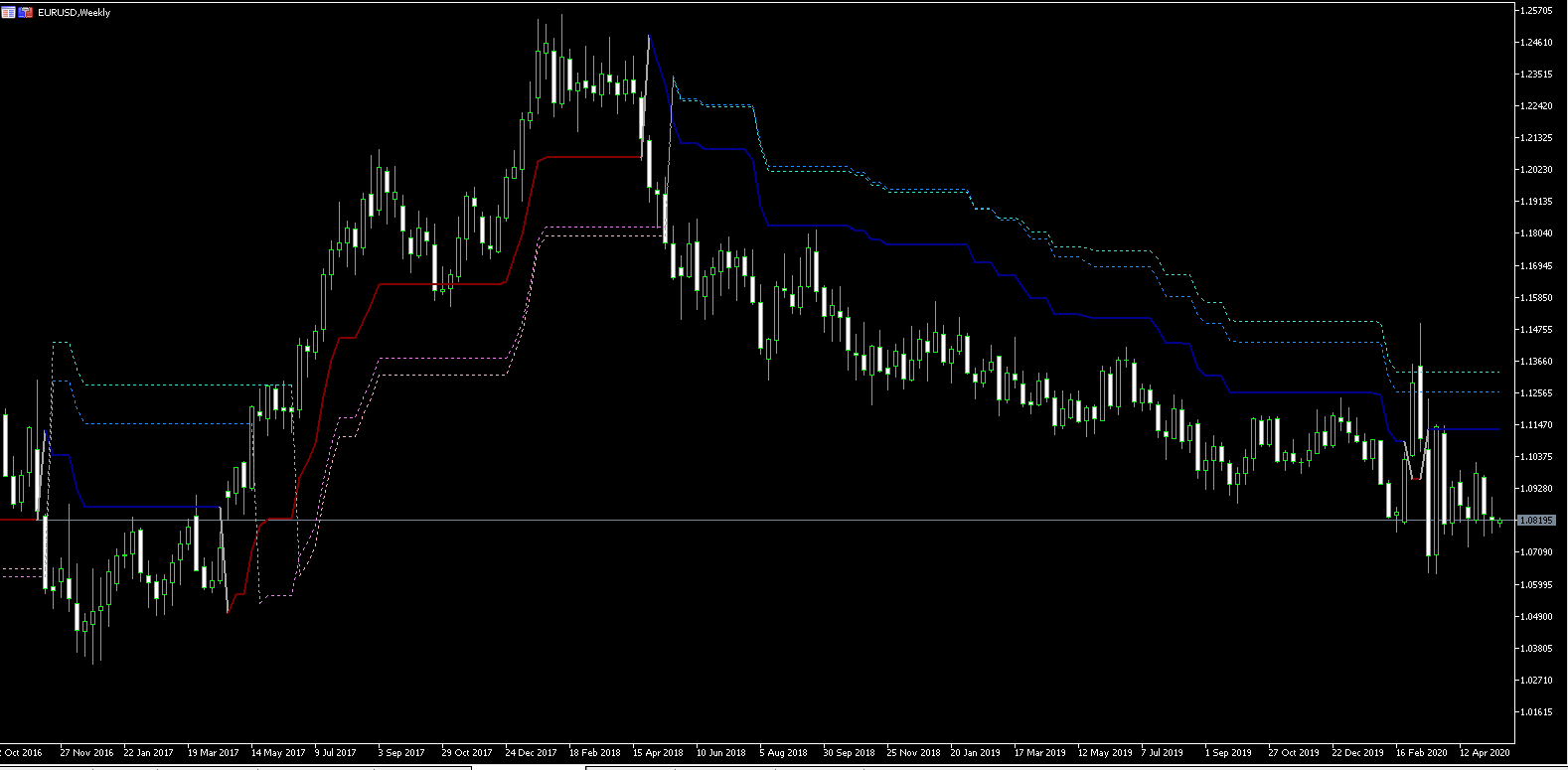Screen dimensions: 1568x770
Task: Select the 19 Mar 2017 date marker
Action: point(213,752)
